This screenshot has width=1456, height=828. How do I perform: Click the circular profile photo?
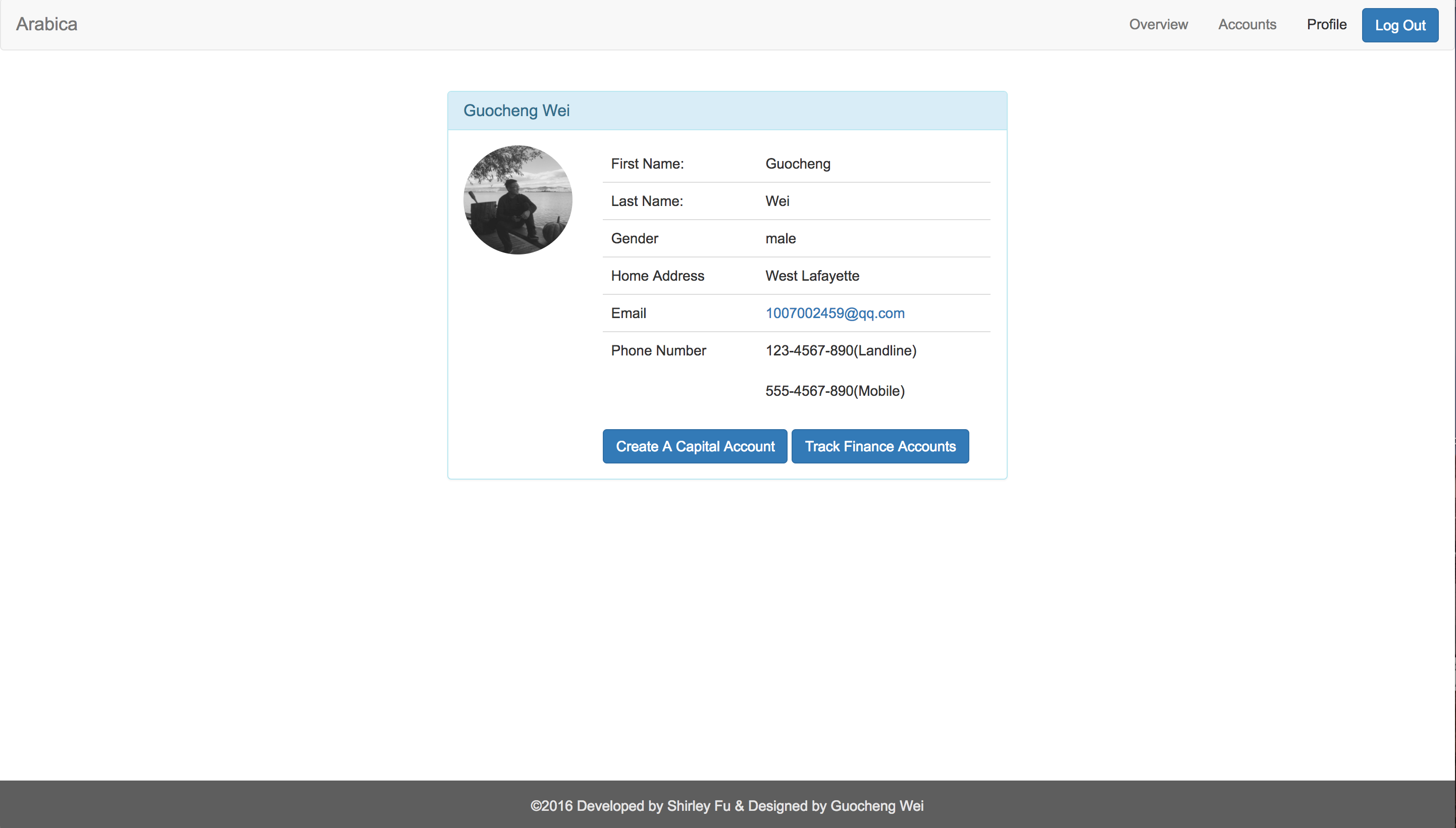point(517,199)
